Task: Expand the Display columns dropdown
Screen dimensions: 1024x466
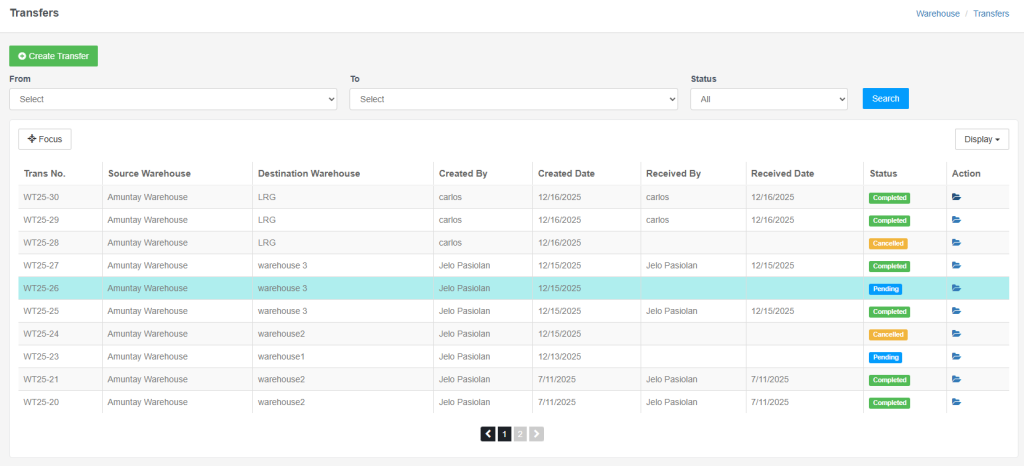Action: point(981,139)
